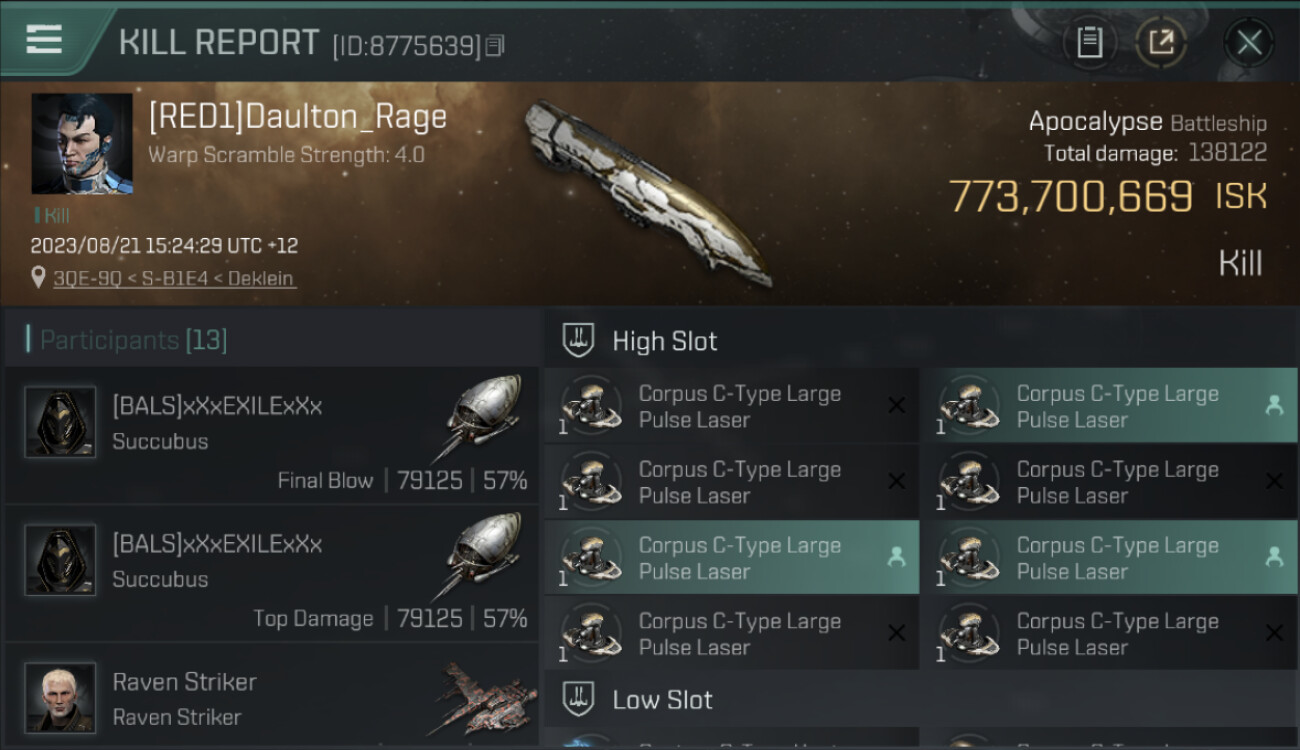
Task: Select the Raven Striker participant portrait
Action: point(60,696)
